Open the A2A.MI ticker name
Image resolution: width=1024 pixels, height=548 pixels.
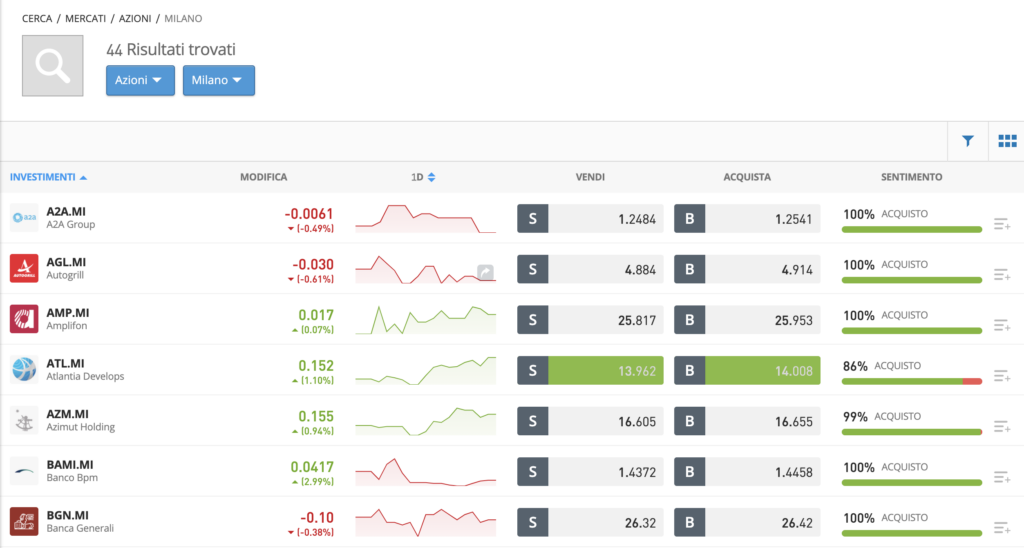click(66, 212)
